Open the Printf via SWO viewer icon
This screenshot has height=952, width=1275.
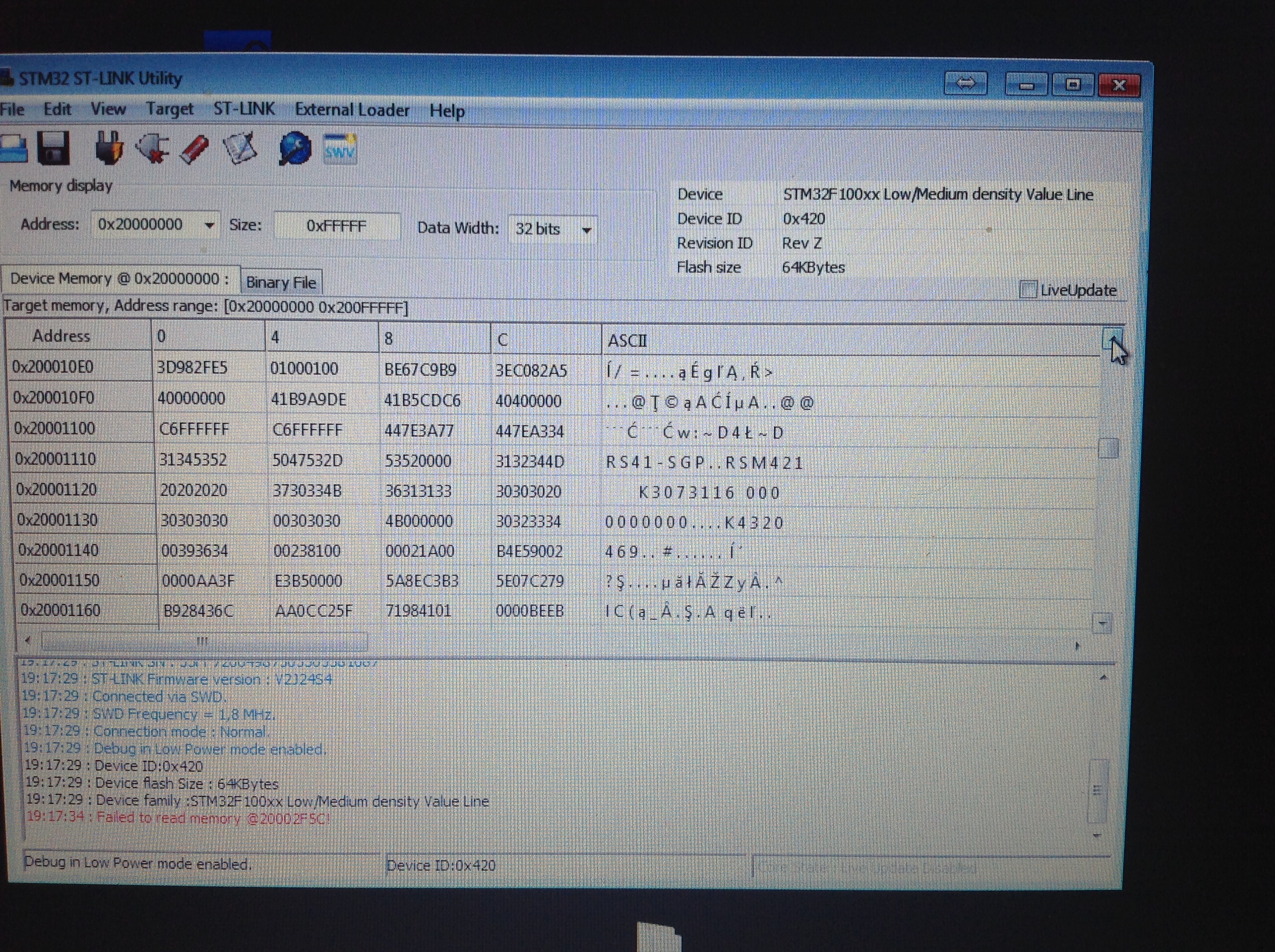point(340,149)
